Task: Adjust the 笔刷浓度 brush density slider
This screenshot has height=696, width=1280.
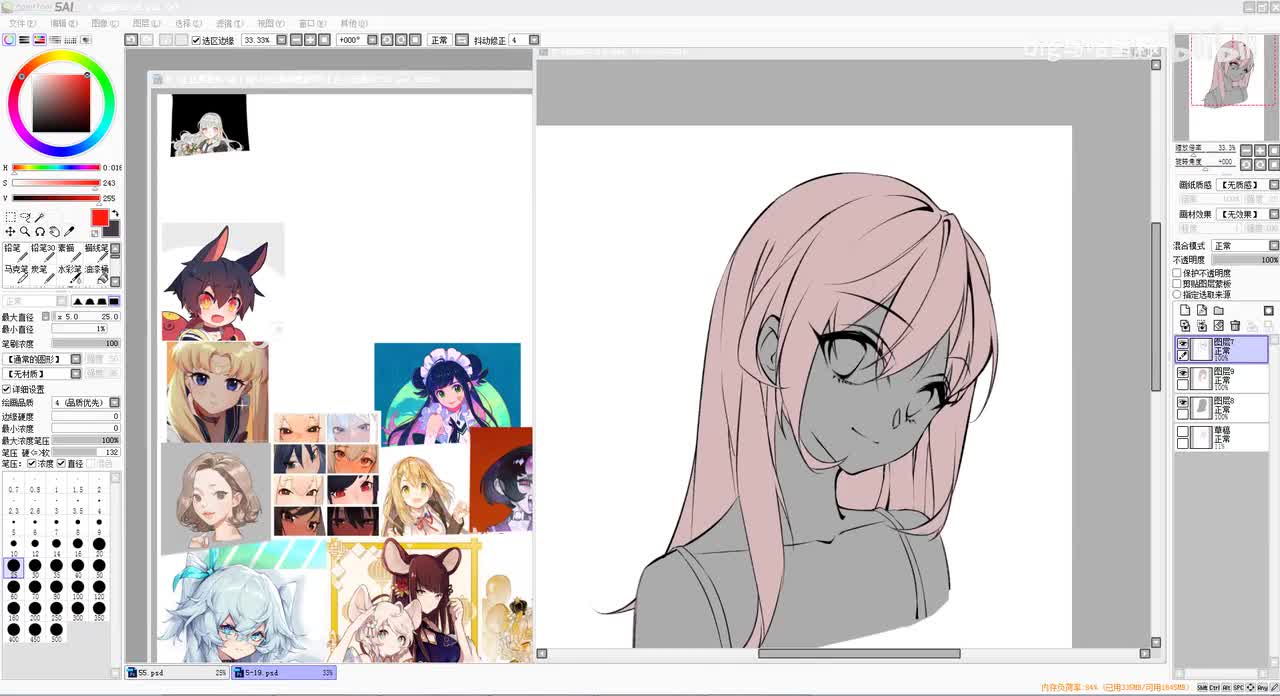Action: coord(85,343)
